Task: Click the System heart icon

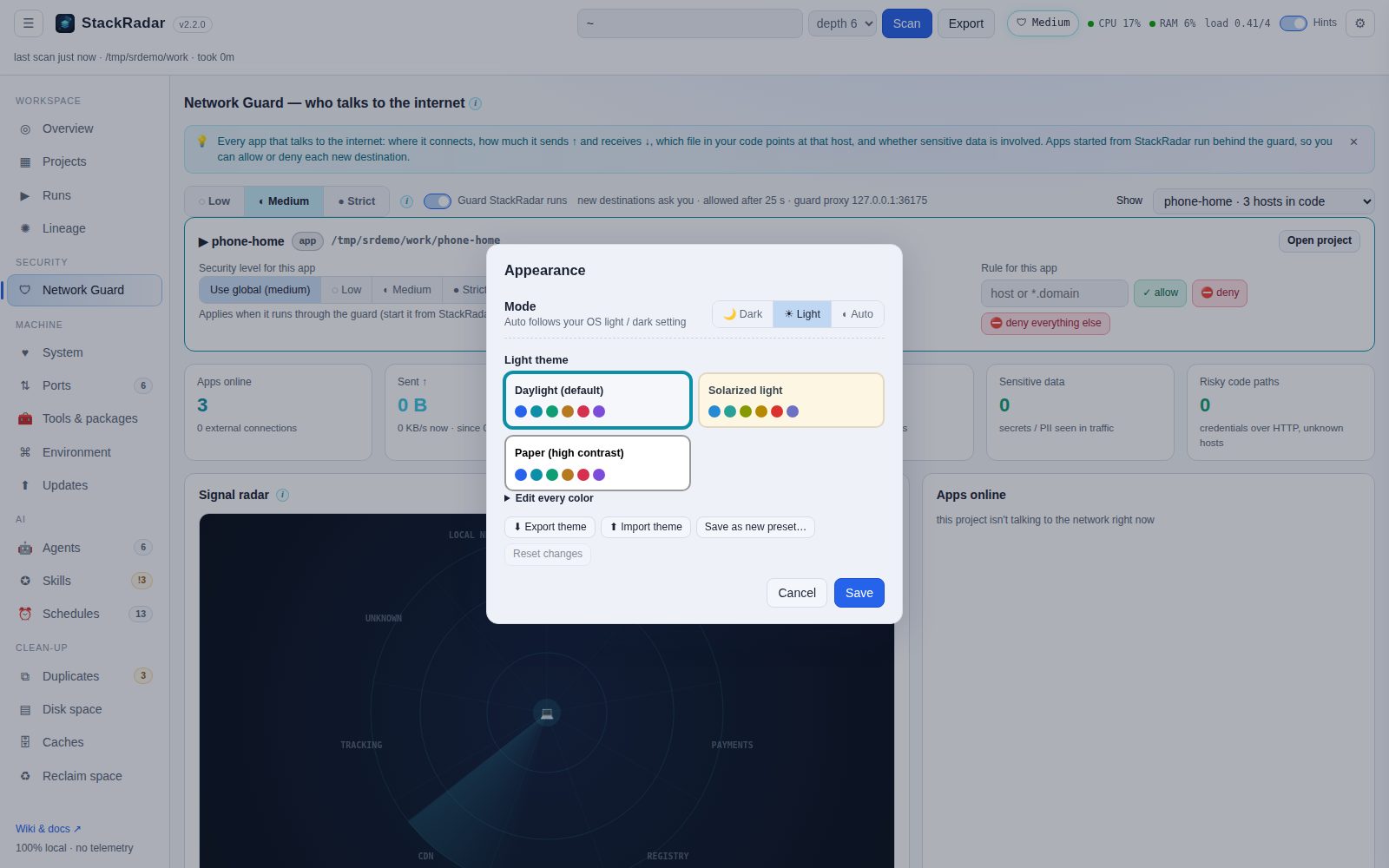Action: coord(25,352)
